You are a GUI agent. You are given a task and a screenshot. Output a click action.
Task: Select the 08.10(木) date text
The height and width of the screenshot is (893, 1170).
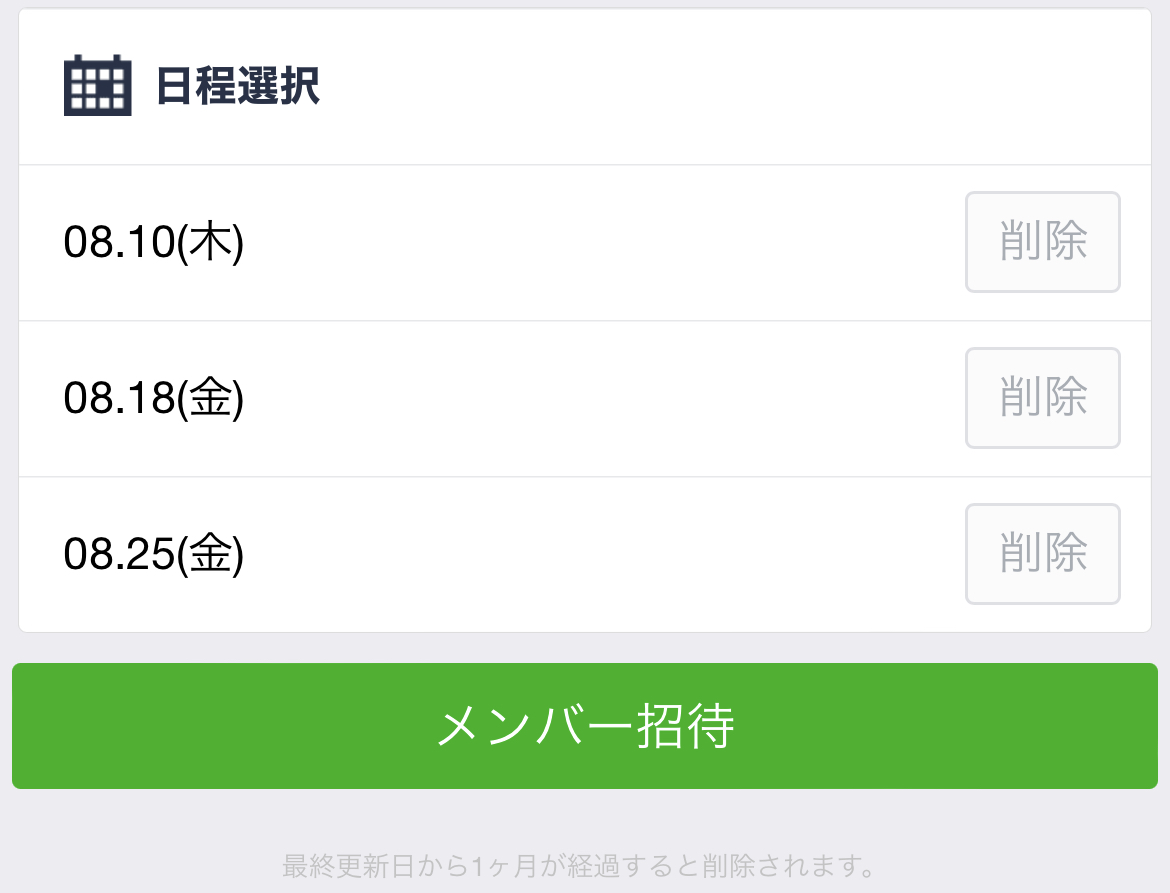pyautogui.click(x=154, y=242)
